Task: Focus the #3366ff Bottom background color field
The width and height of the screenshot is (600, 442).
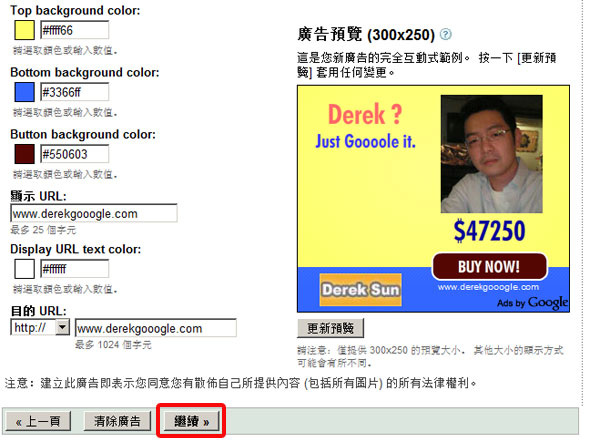Action: (x=75, y=92)
